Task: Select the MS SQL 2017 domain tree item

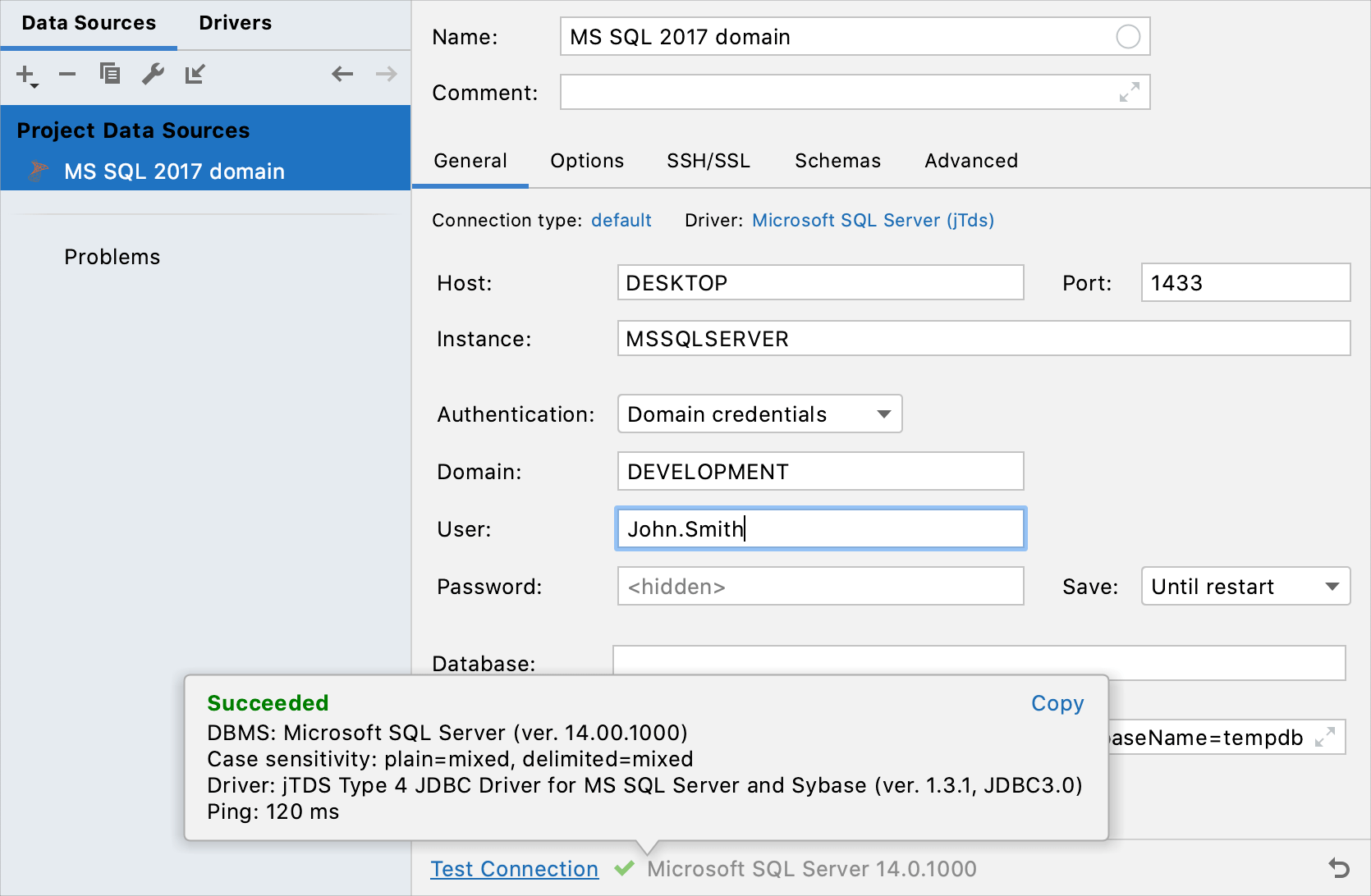Action: pos(174,171)
